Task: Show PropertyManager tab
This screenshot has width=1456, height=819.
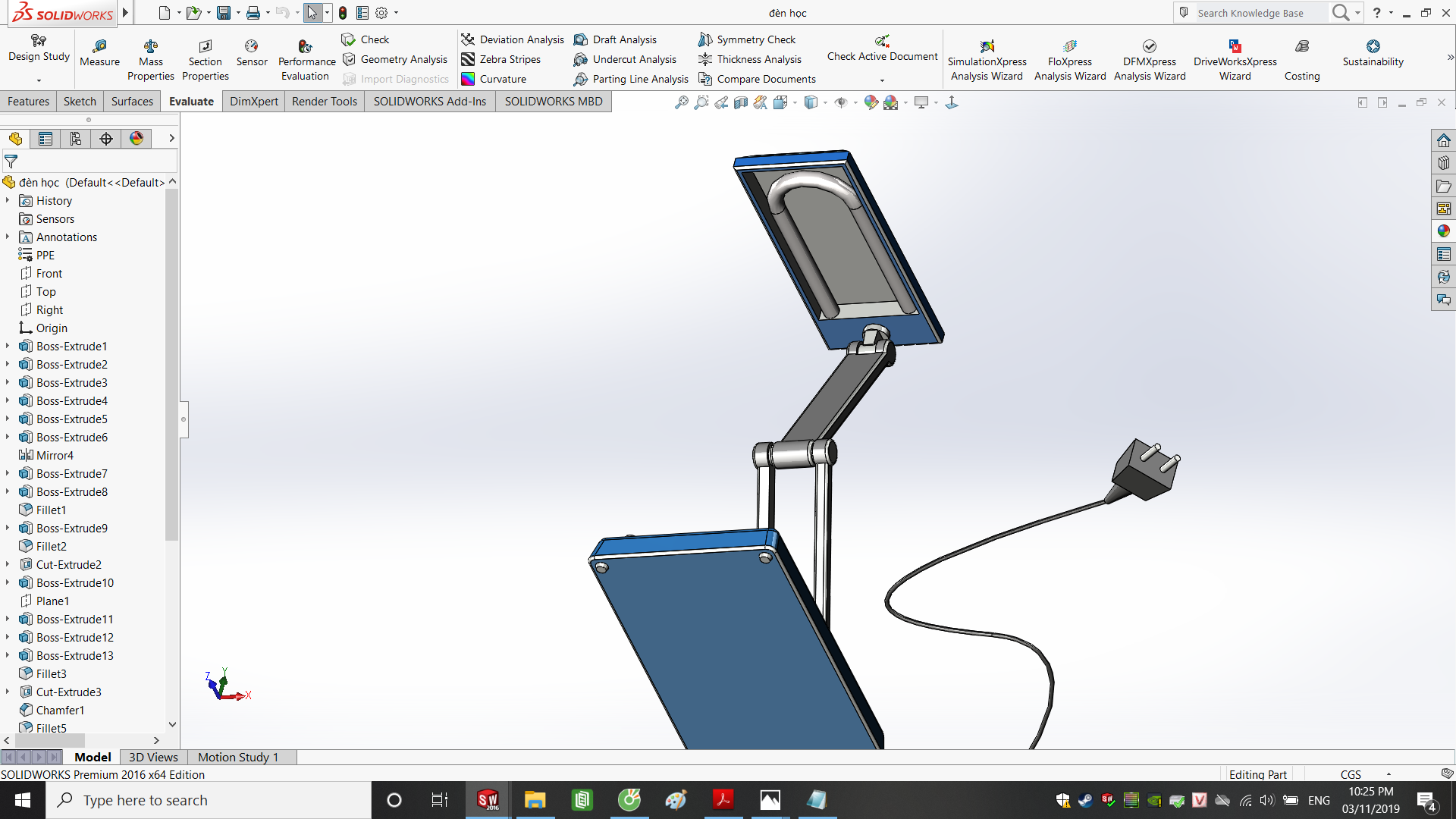Action: click(45, 138)
